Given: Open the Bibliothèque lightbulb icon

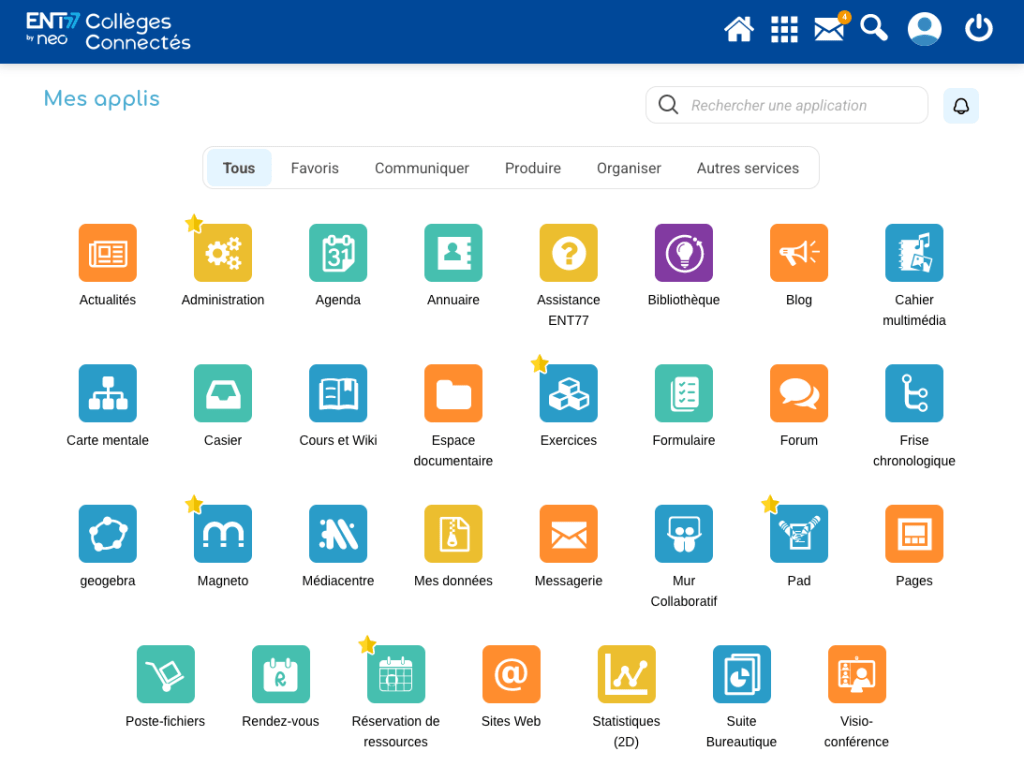Looking at the screenshot, I should coord(683,253).
